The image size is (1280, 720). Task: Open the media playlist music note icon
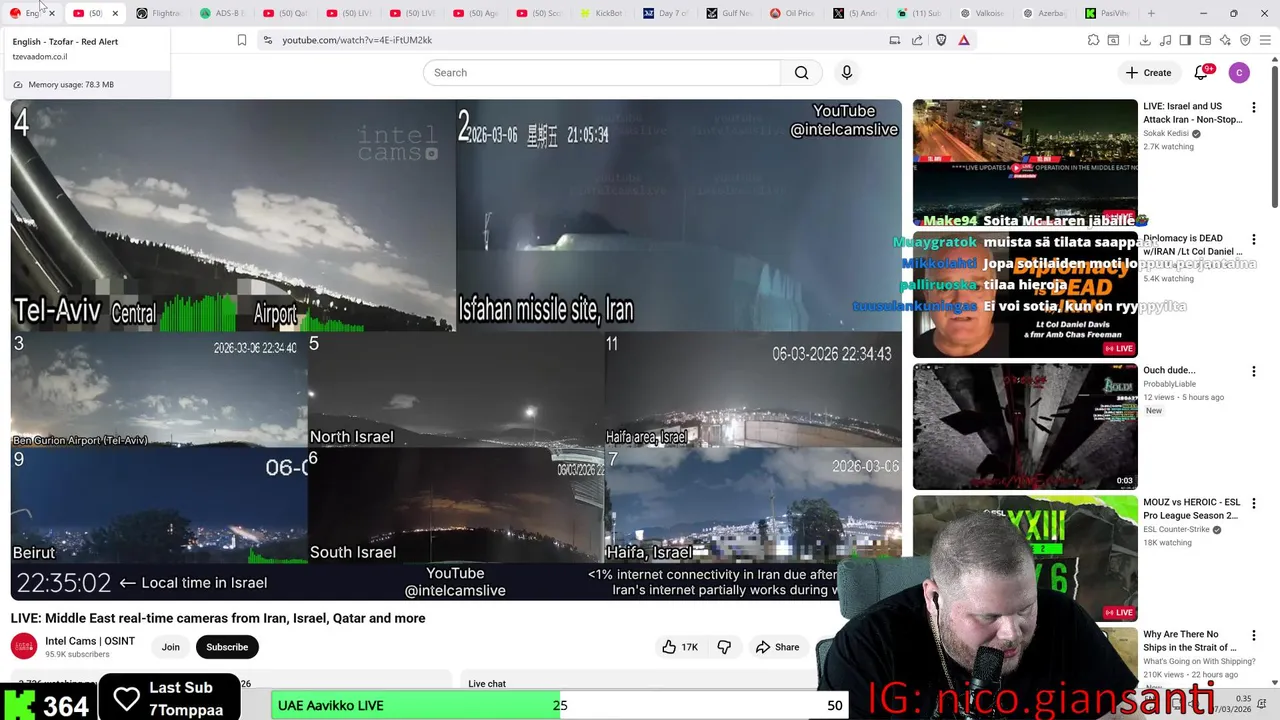coord(1166,40)
